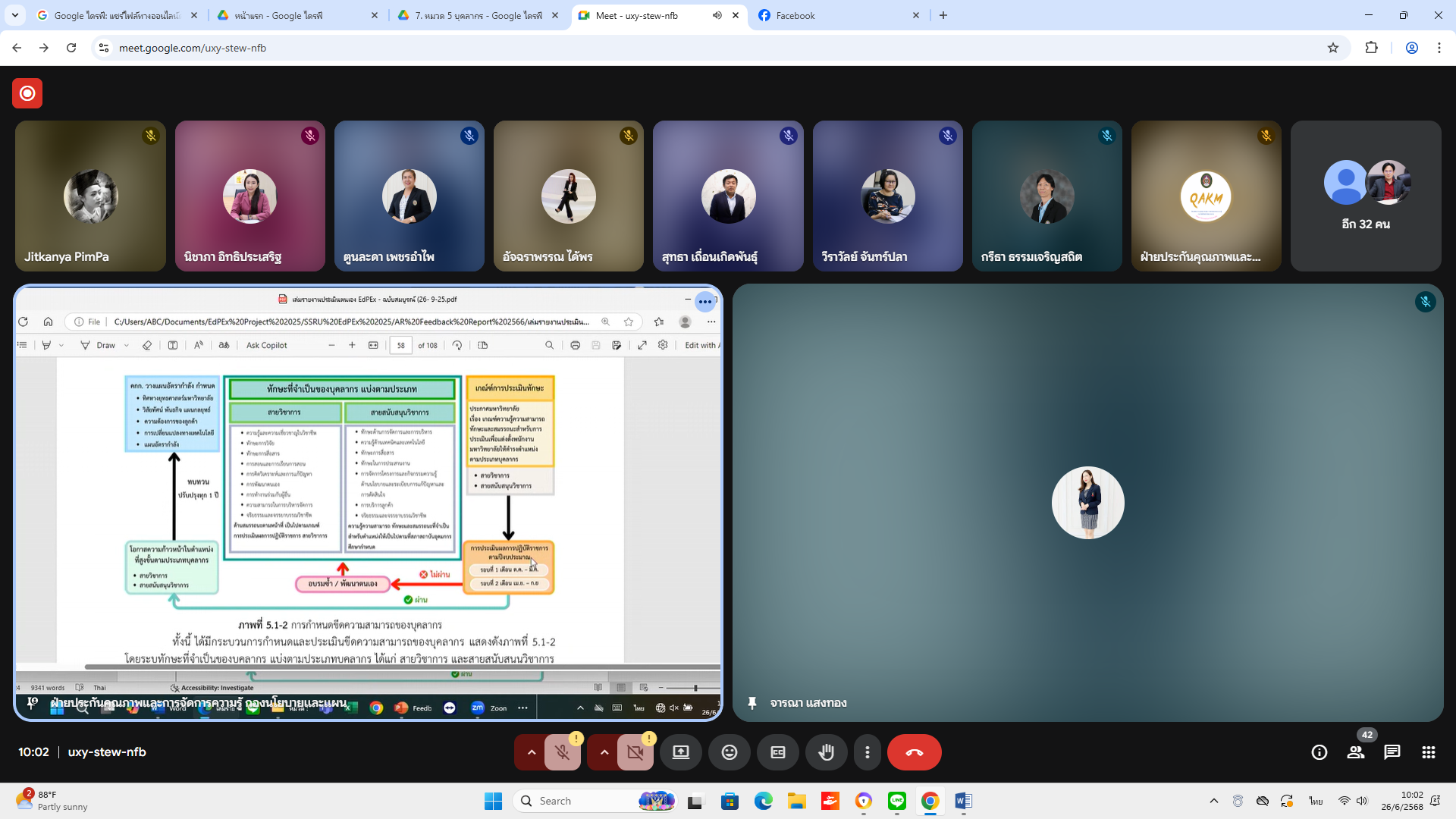Toggle closed captions button

pyautogui.click(x=777, y=752)
